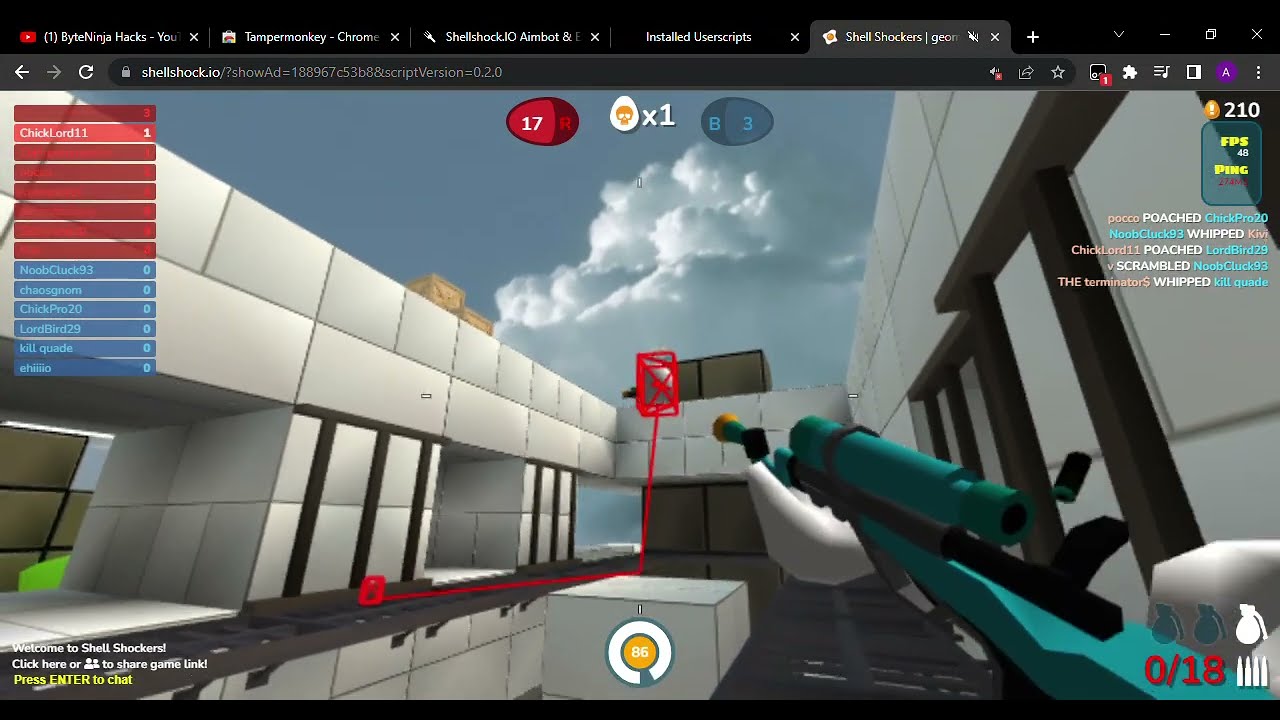Screen dimensions: 1280x720
Task: Select ChickLord11 in the scoreboard
Action: pyautogui.click(x=85, y=133)
